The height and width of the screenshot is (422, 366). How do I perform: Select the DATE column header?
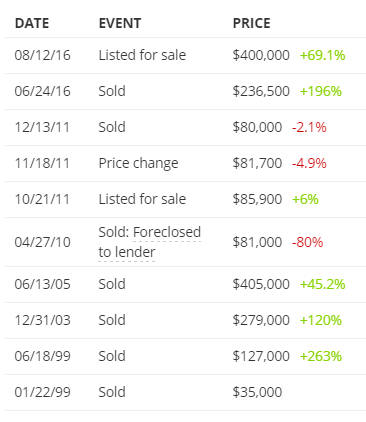(x=32, y=23)
